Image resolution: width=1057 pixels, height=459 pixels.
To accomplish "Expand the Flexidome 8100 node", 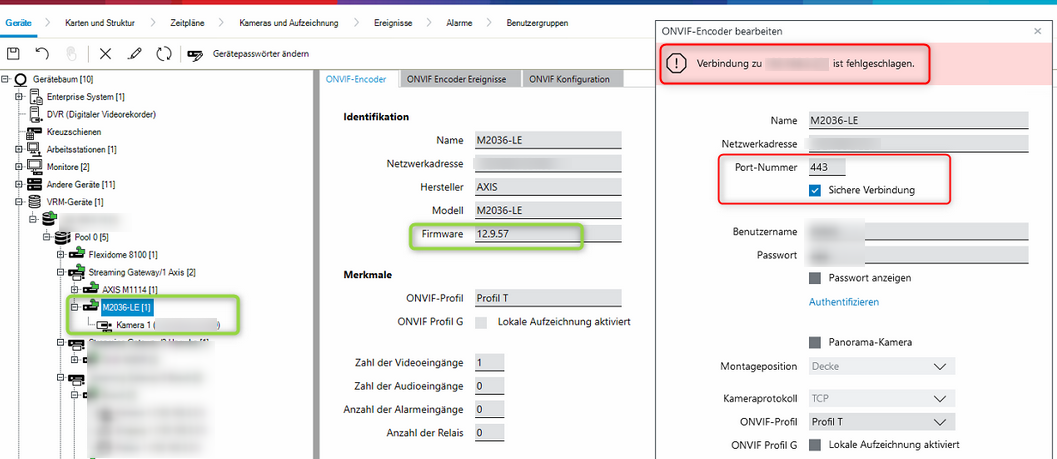I will coord(61,255).
